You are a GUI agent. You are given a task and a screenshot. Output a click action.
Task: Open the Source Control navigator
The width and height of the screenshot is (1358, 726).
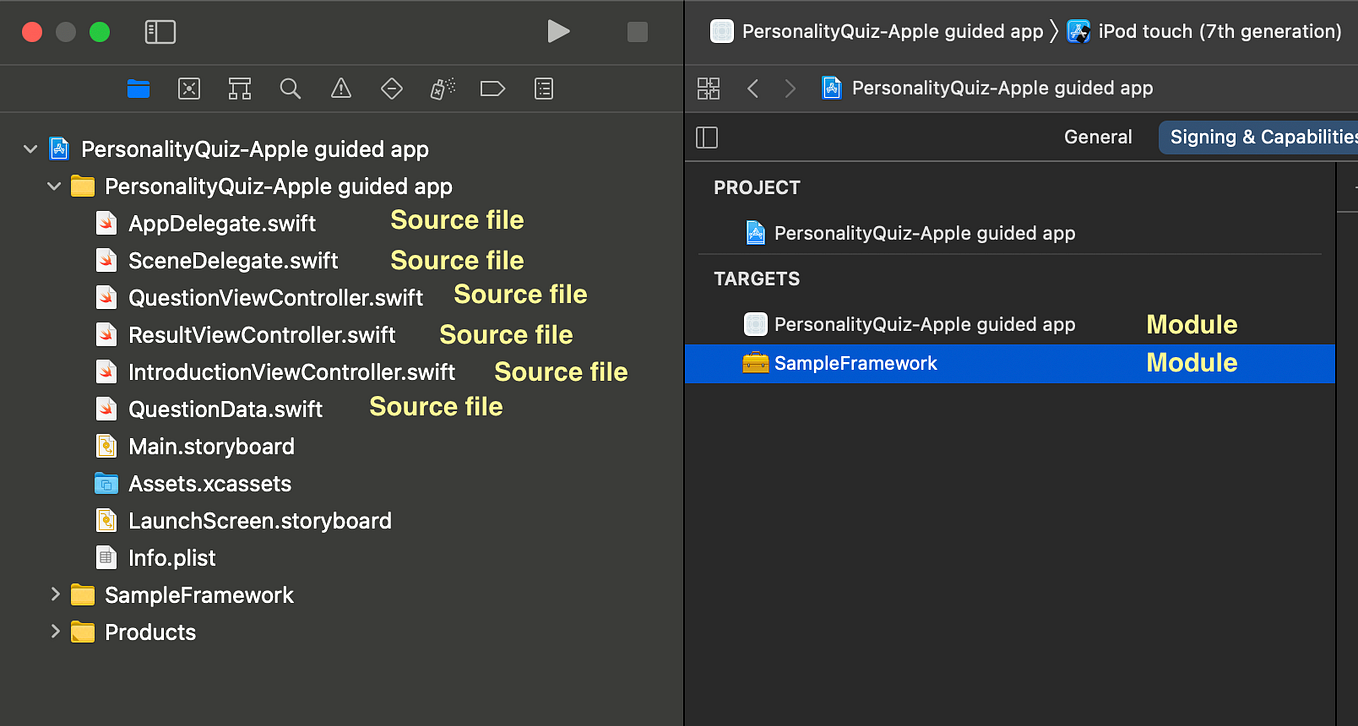click(189, 88)
